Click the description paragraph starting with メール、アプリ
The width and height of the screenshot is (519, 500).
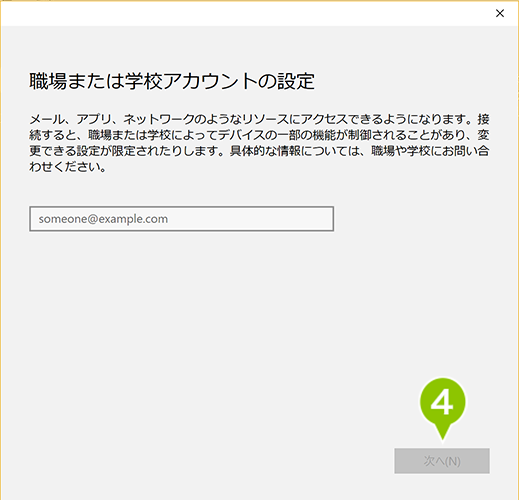tap(259, 143)
